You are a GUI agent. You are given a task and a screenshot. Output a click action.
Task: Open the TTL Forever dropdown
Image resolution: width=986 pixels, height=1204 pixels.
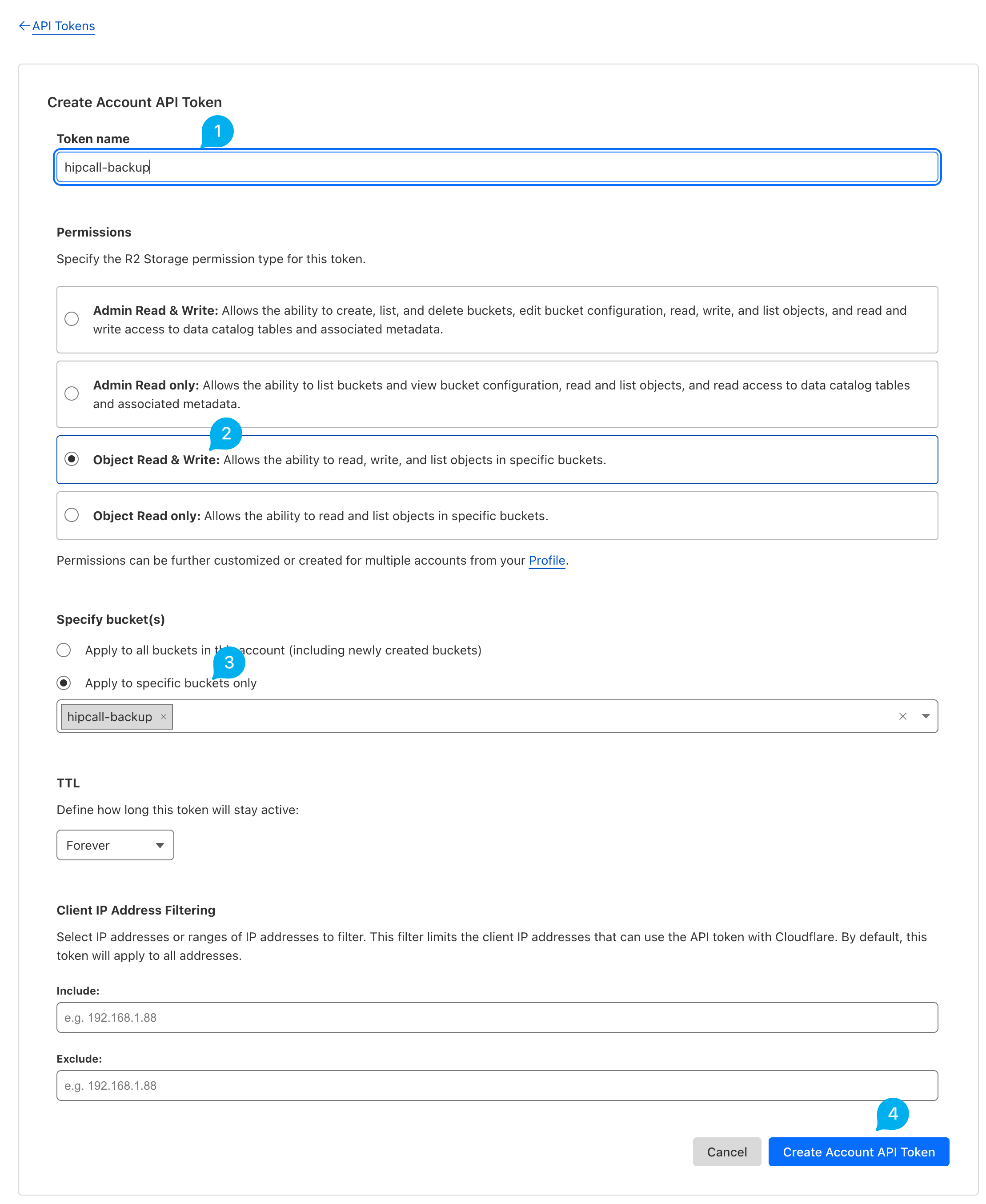coord(115,845)
